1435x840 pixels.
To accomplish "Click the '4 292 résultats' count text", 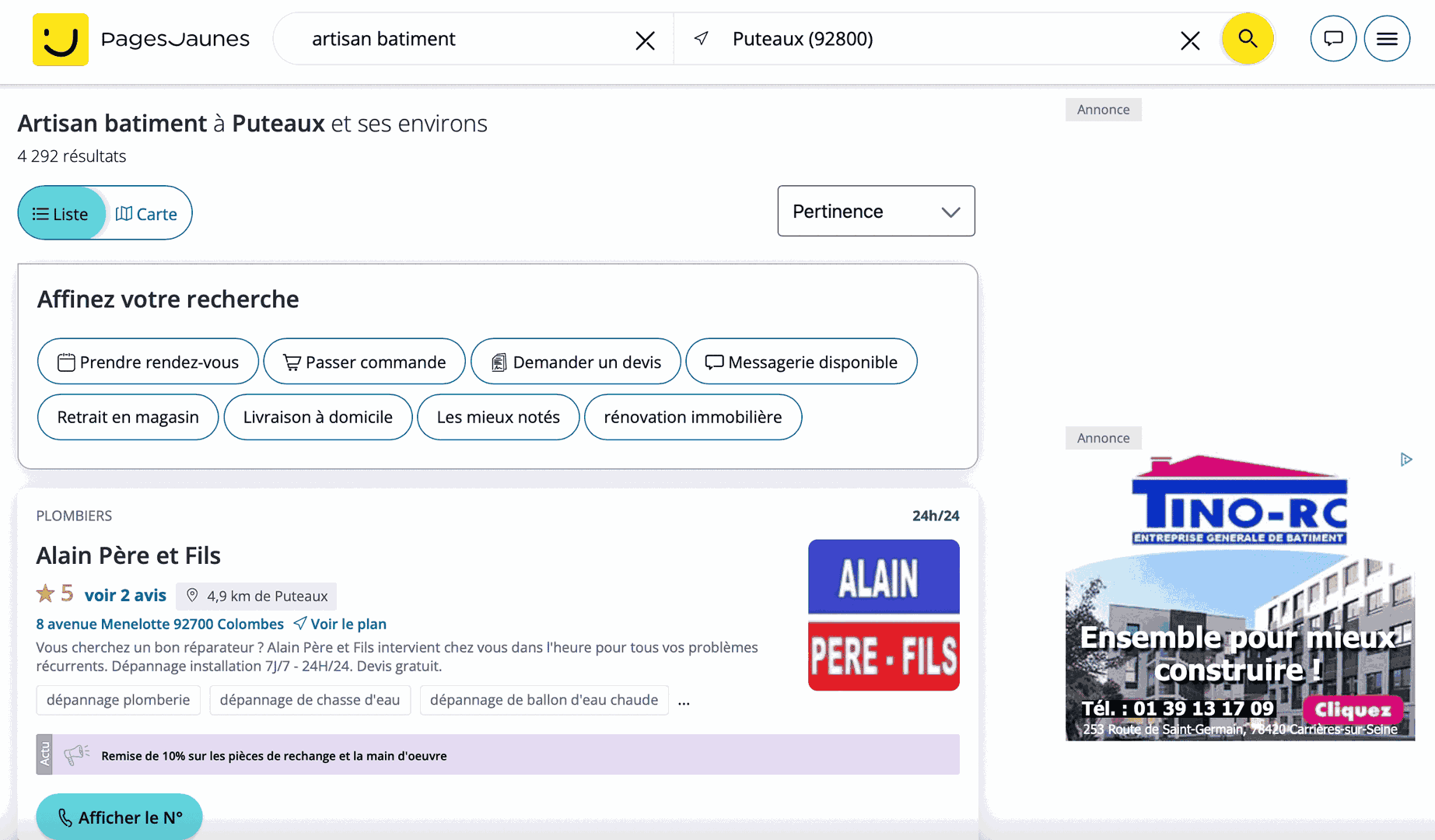I will coord(72,156).
